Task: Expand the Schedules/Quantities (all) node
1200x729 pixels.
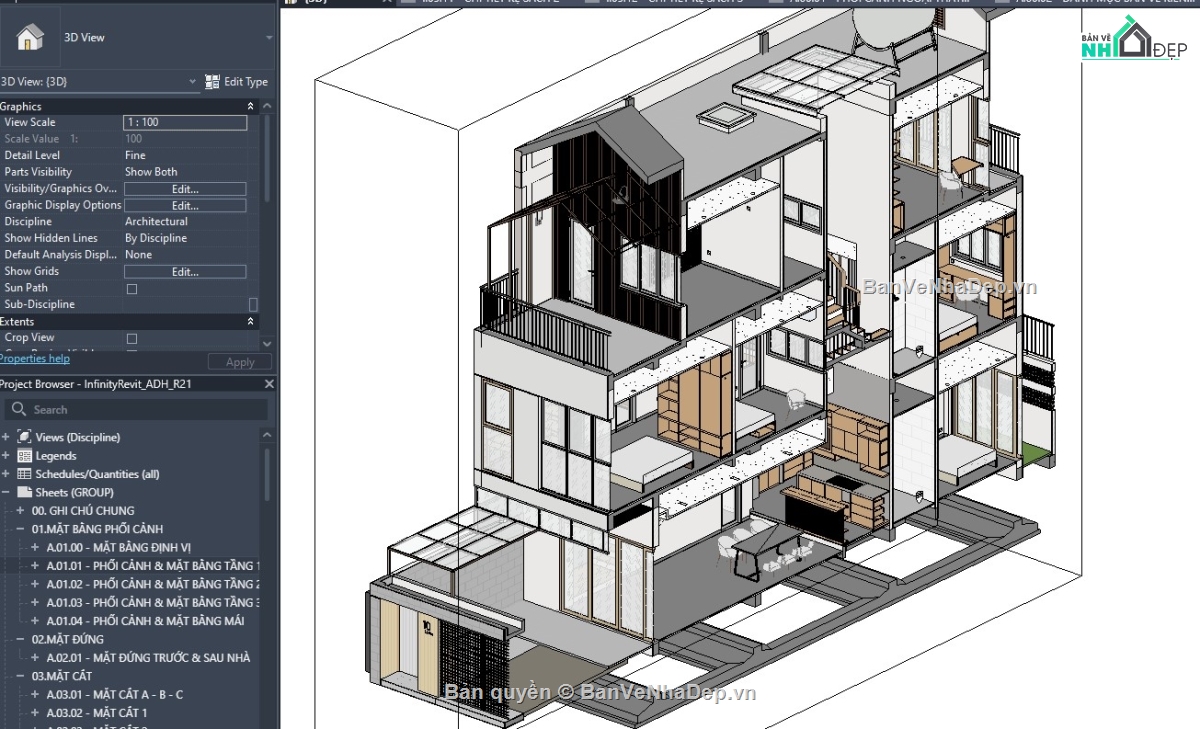Action: [6, 474]
